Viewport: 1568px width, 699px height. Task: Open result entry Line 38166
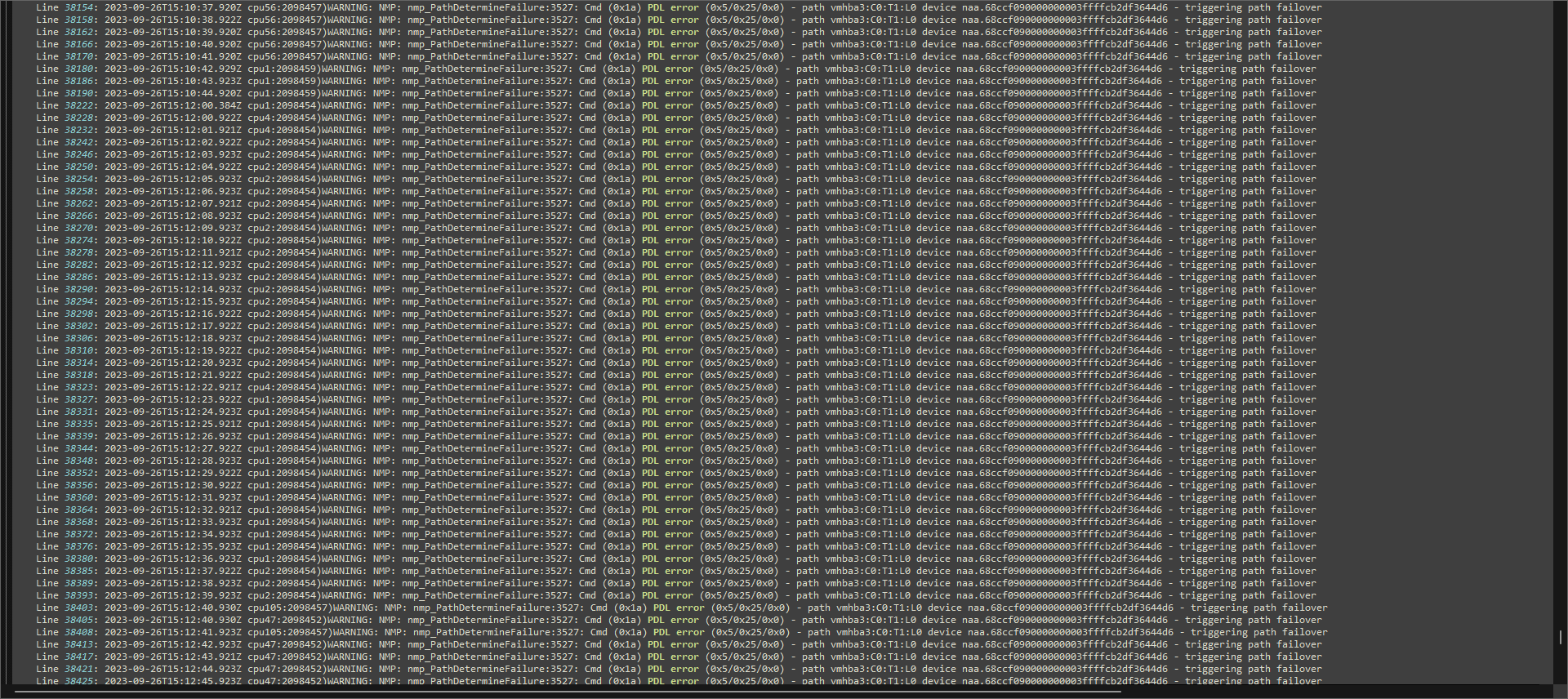(x=679, y=44)
